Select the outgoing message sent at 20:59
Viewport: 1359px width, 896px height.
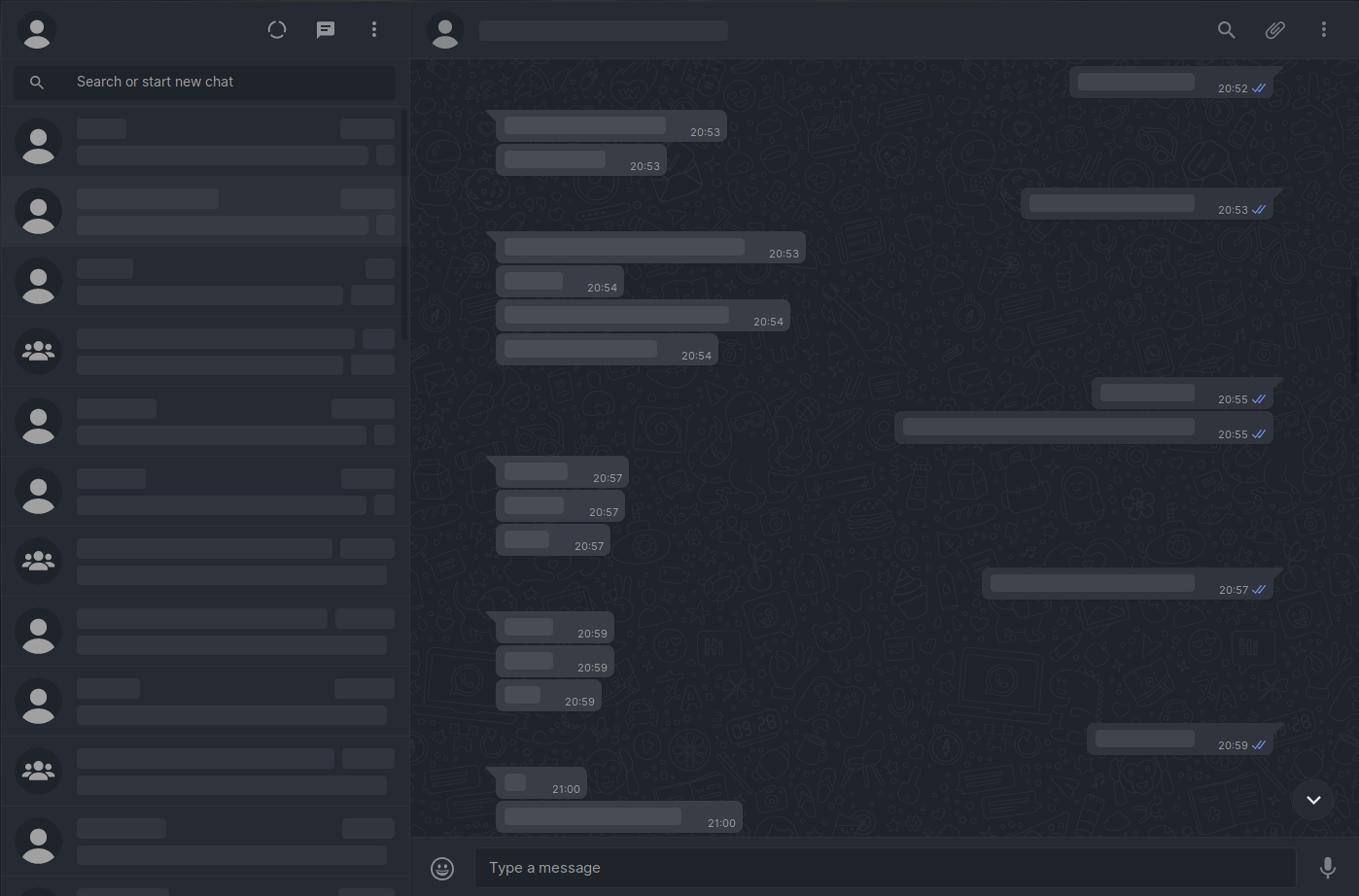point(1180,740)
